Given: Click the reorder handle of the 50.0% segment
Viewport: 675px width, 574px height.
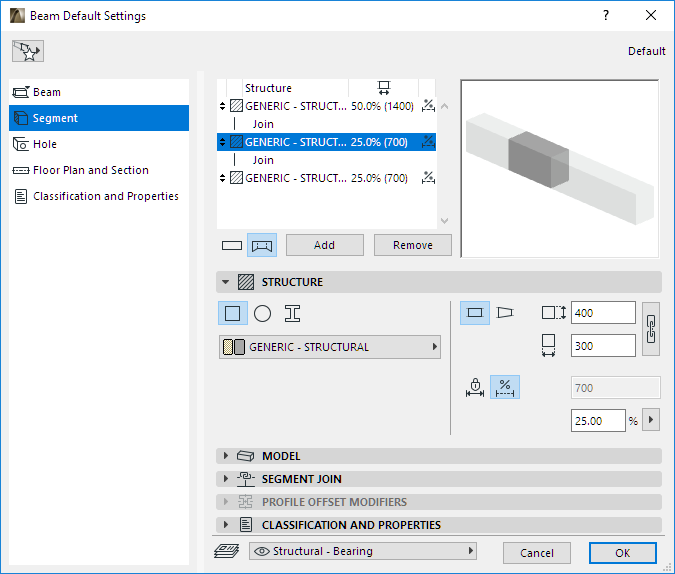Looking at the screenshot, I should (x=222, y=106).
